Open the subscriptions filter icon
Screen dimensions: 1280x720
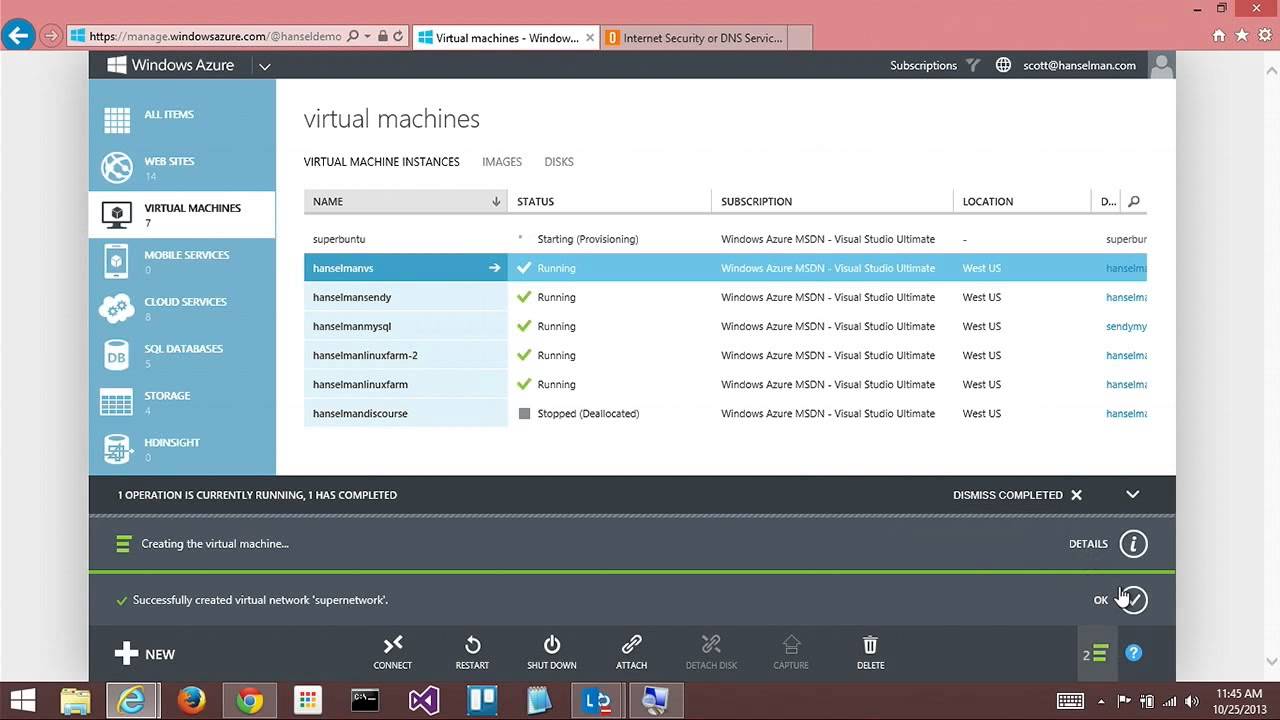coord(973,66)
